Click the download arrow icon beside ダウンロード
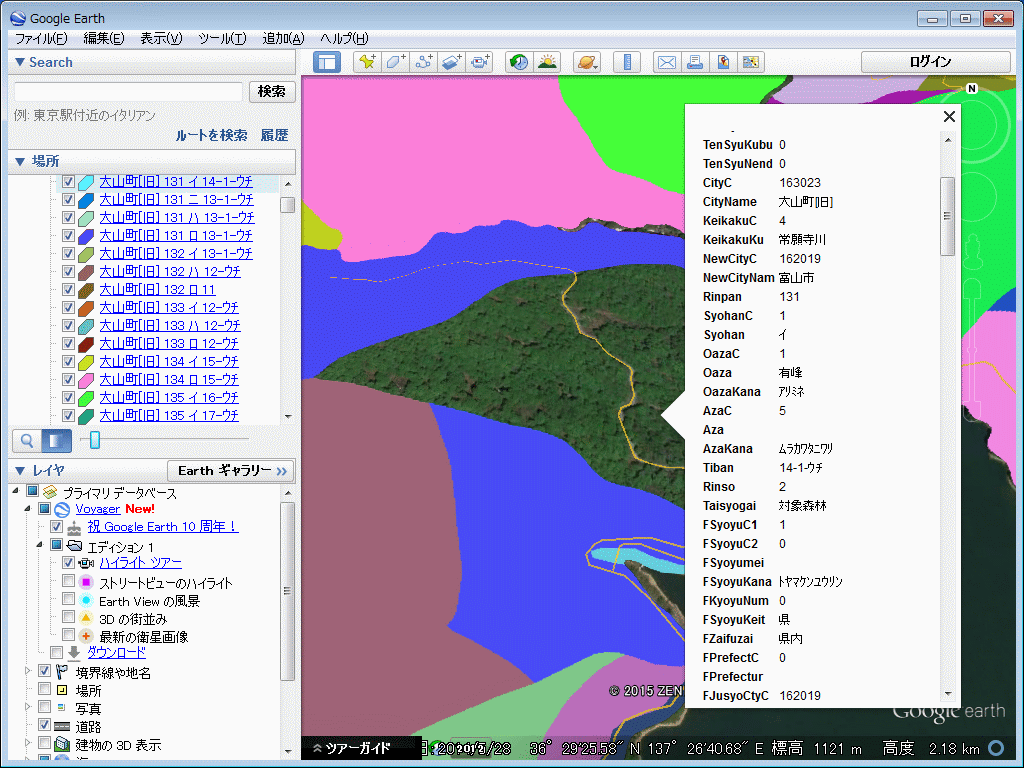This screenshot has height=768, width=1024. (74, 652)
